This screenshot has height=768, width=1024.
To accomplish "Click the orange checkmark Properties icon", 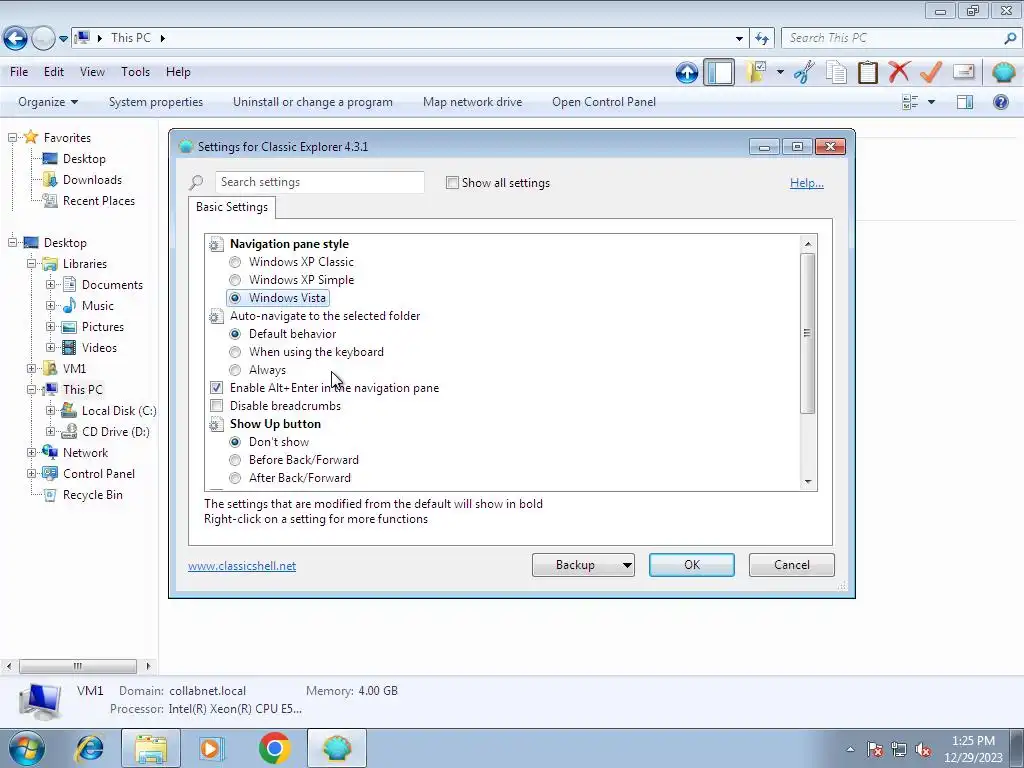I will click(931, 72).
